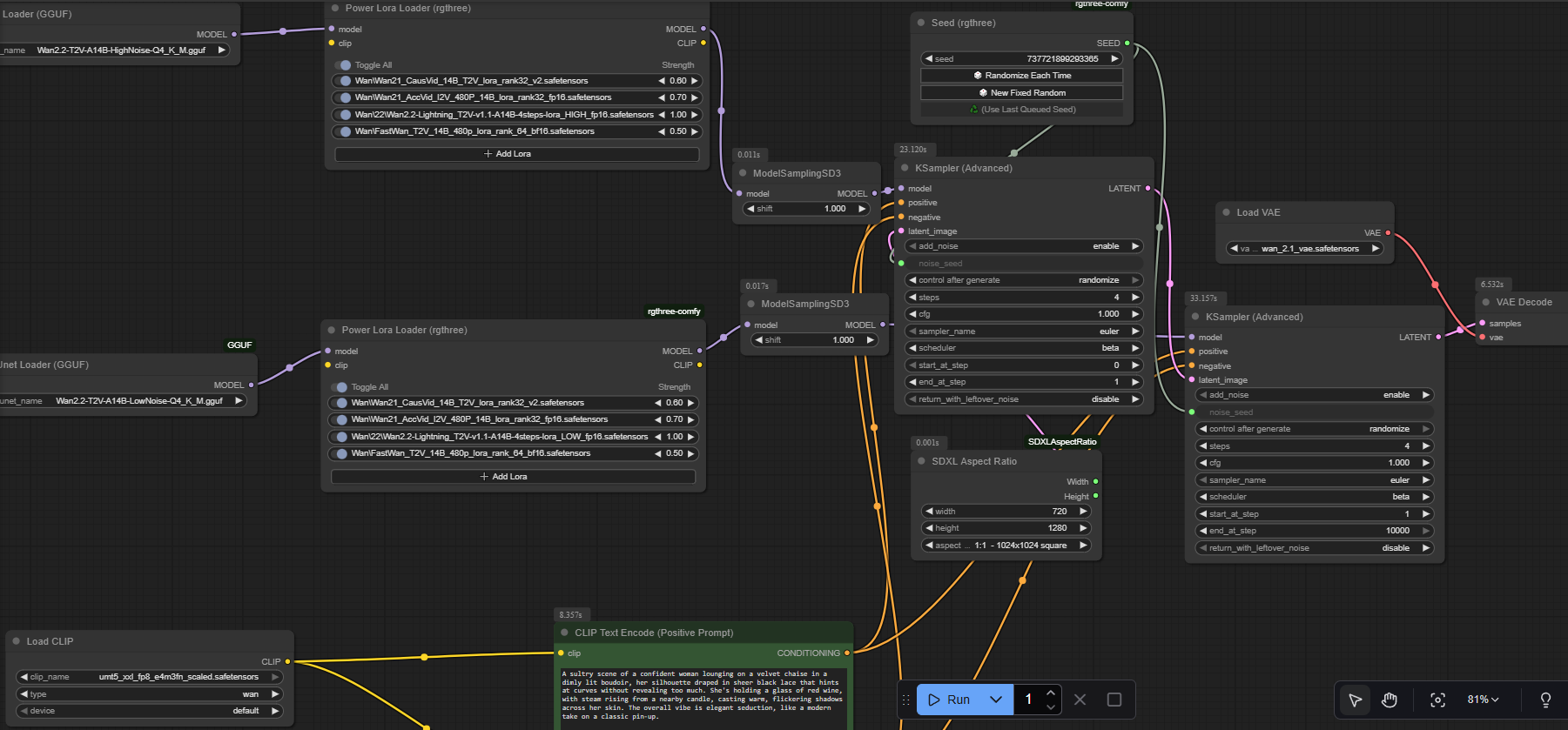Click into the positive prompt text box
The height and width of the screenshot is (730, 1568).
[702, 694]
